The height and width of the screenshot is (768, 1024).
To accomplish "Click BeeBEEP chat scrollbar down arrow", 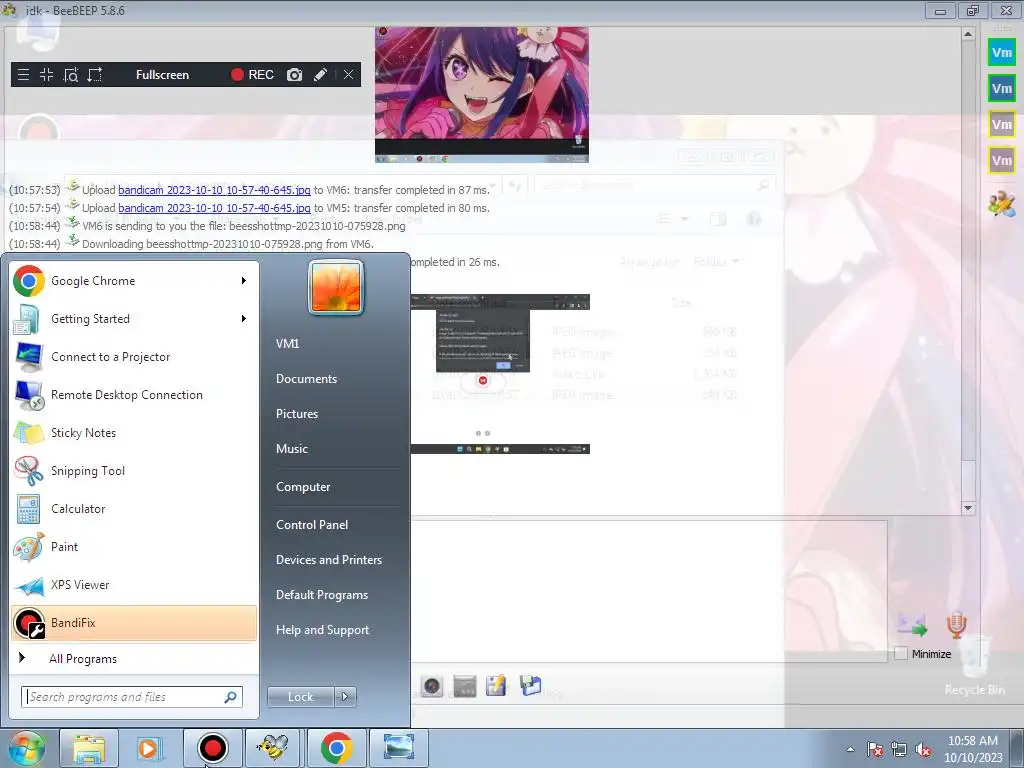I will click(968, 508).
